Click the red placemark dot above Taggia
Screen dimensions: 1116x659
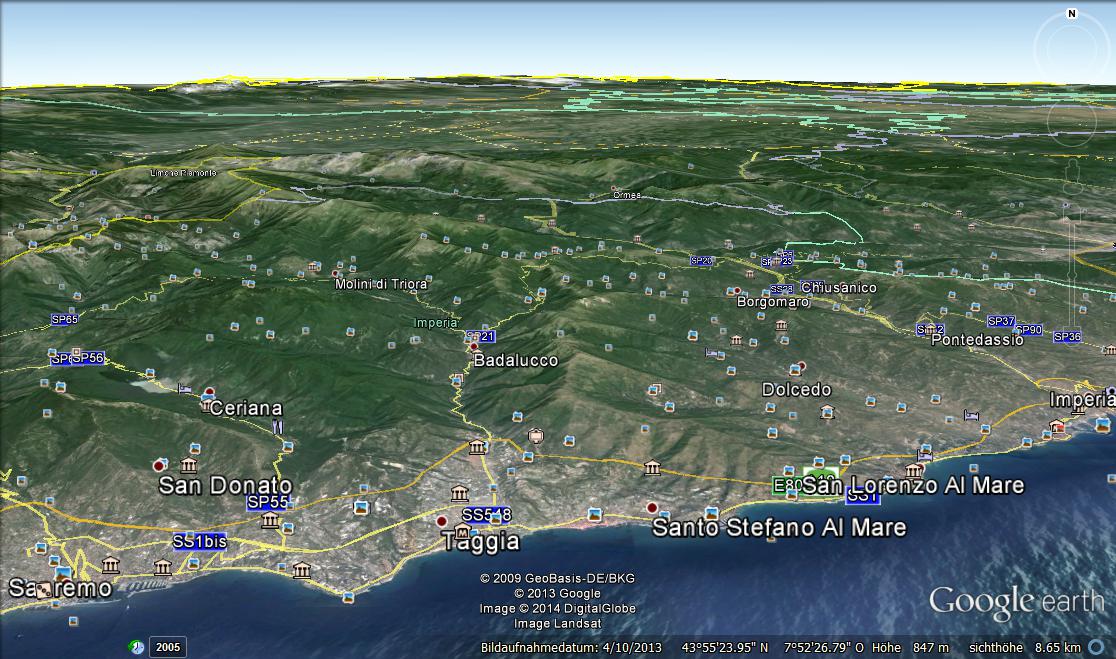pos(442,521)
